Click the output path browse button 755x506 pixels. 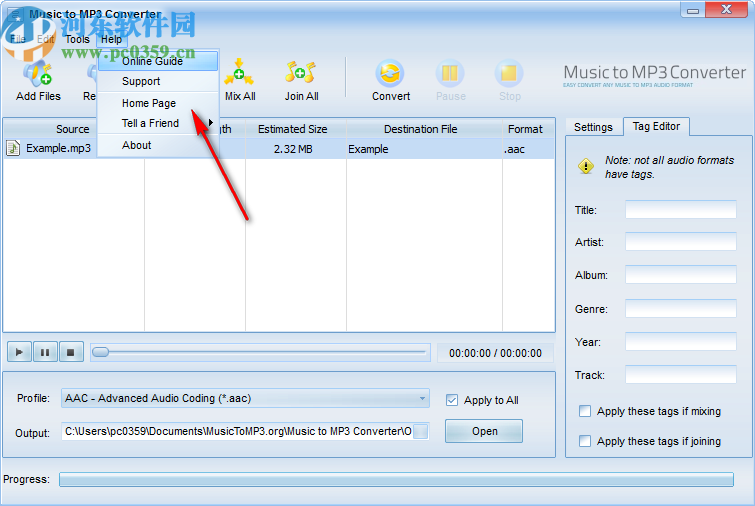421,431
